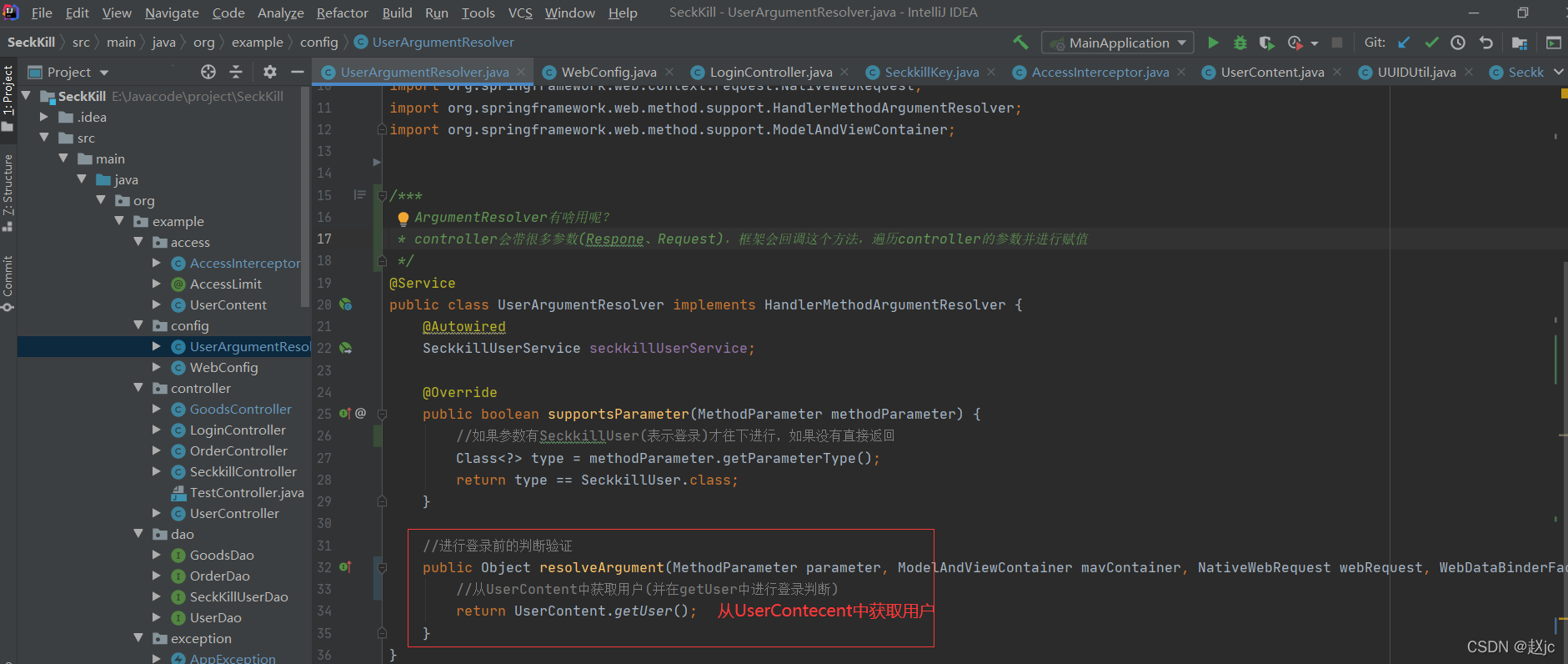Open profiler options dropdown arrow

coord(1315,43)
